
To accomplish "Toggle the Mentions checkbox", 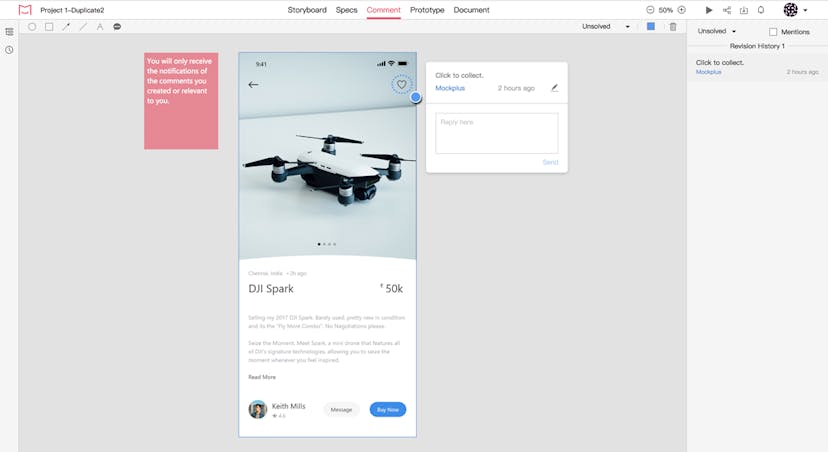I will tap(773, 32).
